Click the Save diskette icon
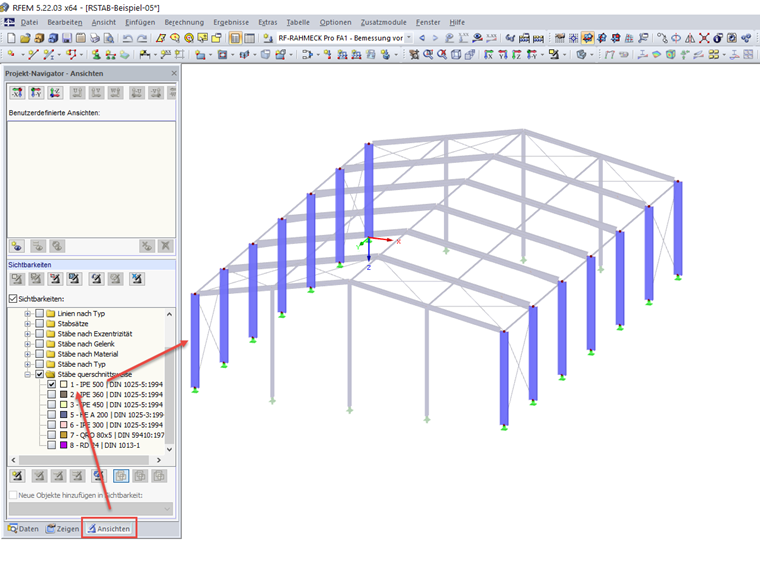The image size is (760, 570). pyautogui.click(x=67, y=38)
